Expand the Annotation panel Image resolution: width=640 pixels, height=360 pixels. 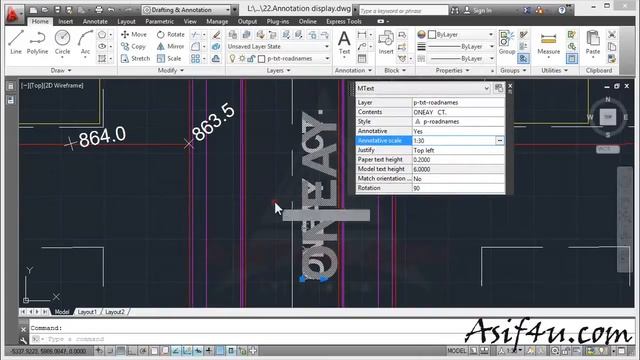click(x=353, y=71)
